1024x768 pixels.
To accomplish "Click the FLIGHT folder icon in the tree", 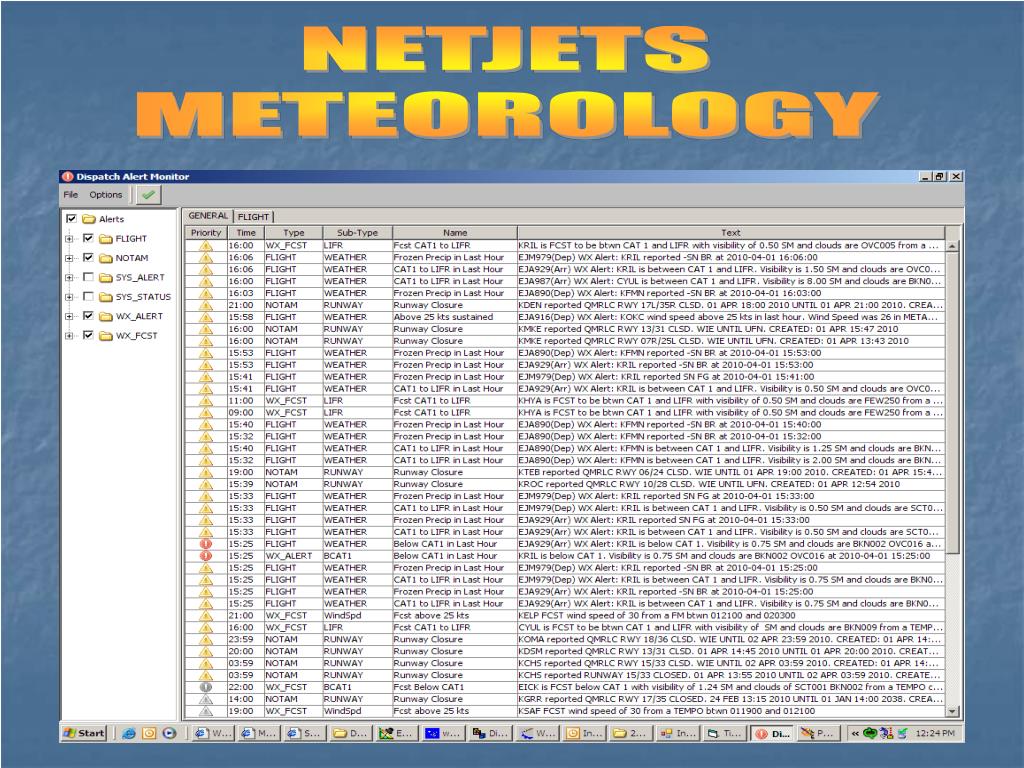I will tap(106, 239).
